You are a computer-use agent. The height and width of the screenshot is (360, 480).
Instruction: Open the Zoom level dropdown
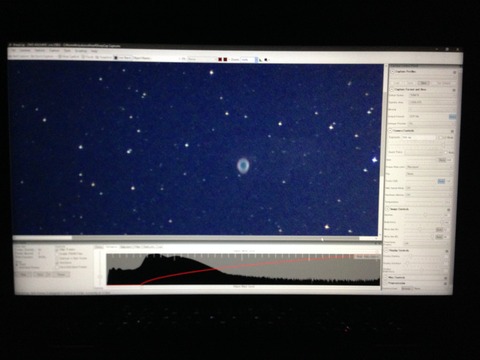[x=249, y=60]
